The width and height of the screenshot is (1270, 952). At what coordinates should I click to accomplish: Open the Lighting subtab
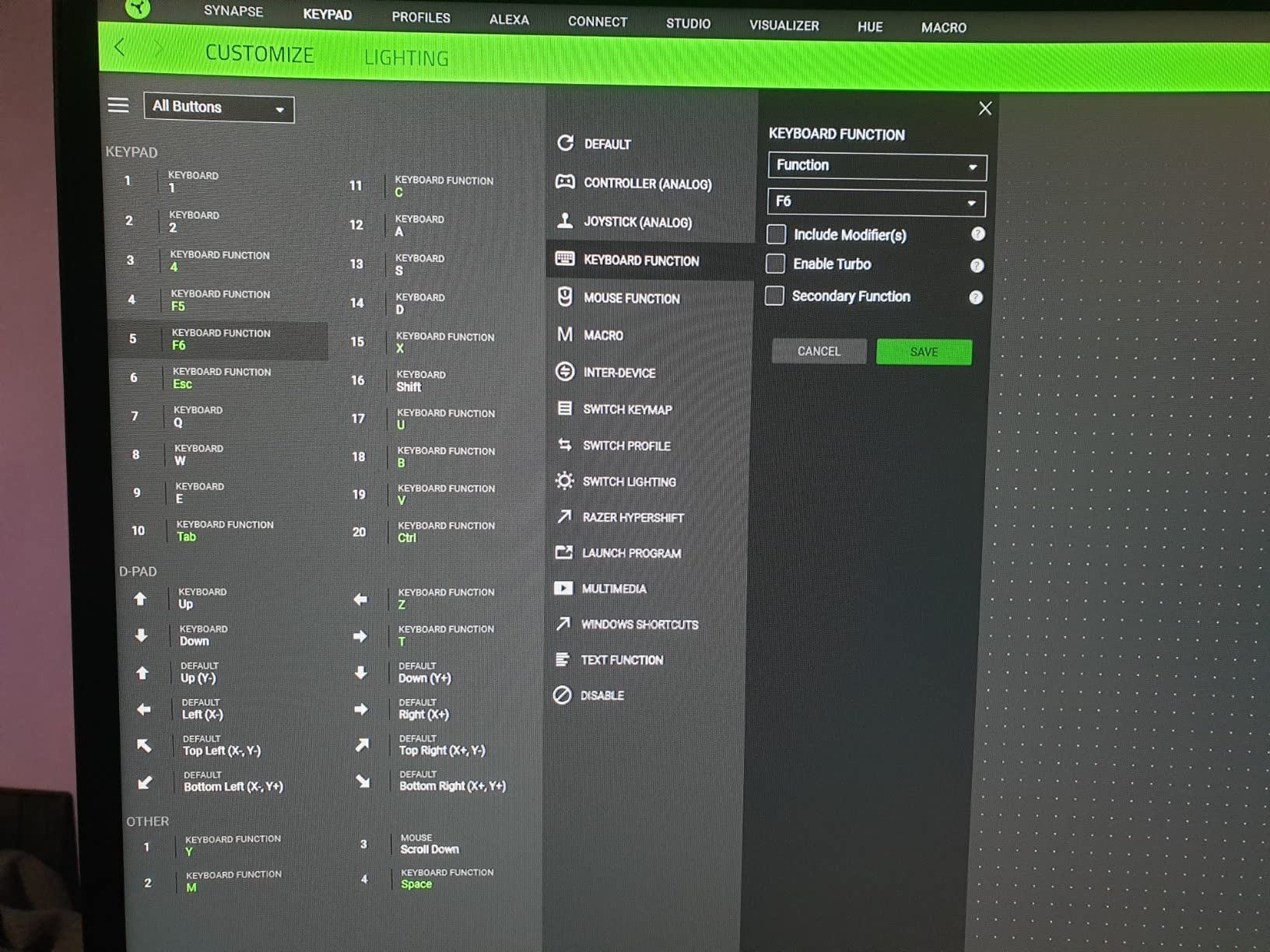(x=406, y=58)
